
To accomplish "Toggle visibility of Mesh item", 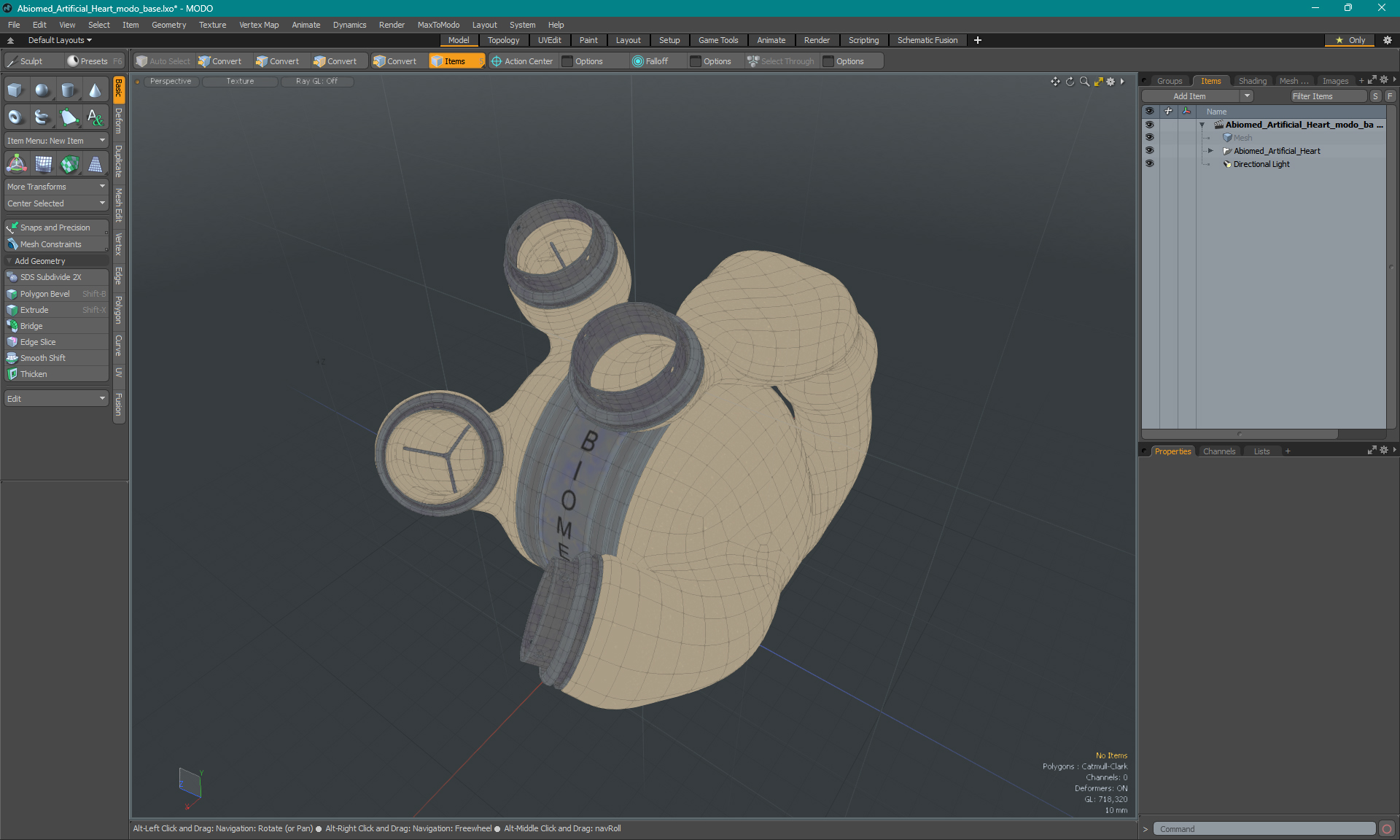I will click(1149, 138).
